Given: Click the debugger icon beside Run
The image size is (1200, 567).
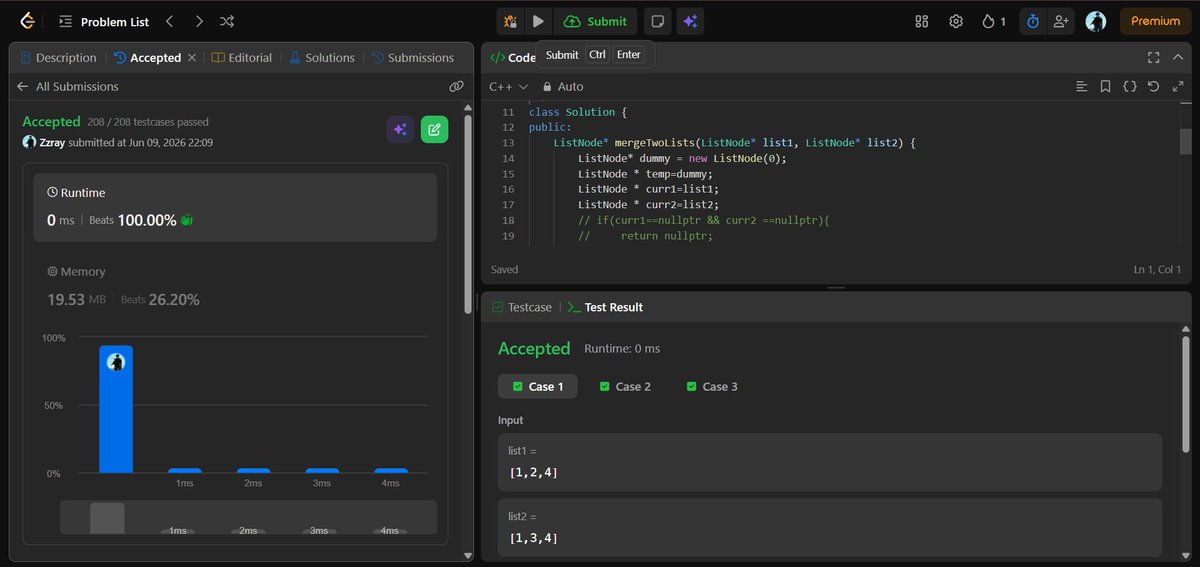Looking at the screenshot, I should click(x=510, y=21).
